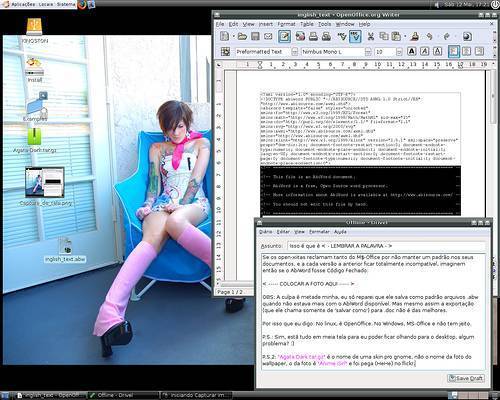Open Writer Insert menu
500x400 pixels.
(266, 24)
